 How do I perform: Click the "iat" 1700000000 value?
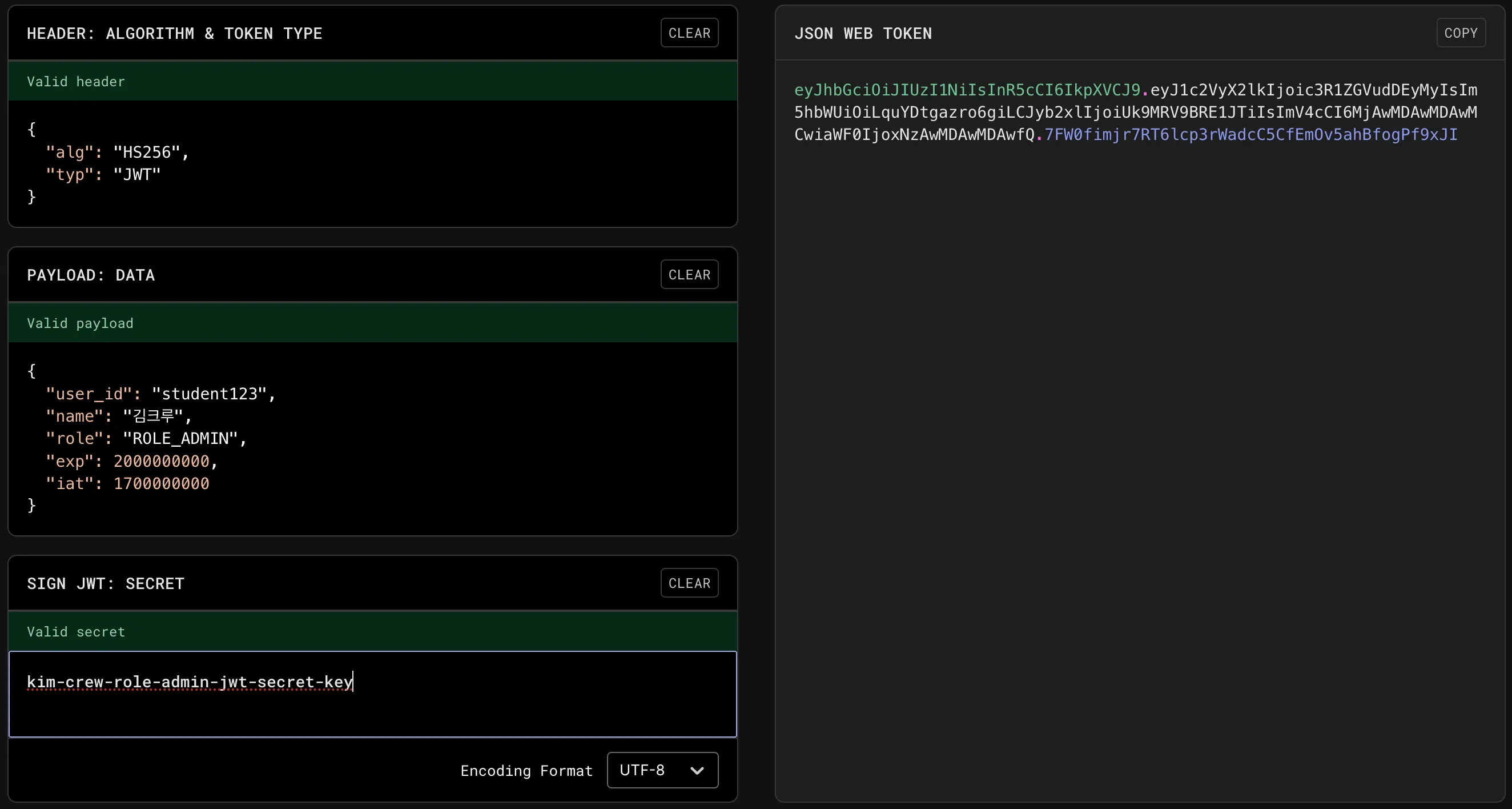pos(161,483)
